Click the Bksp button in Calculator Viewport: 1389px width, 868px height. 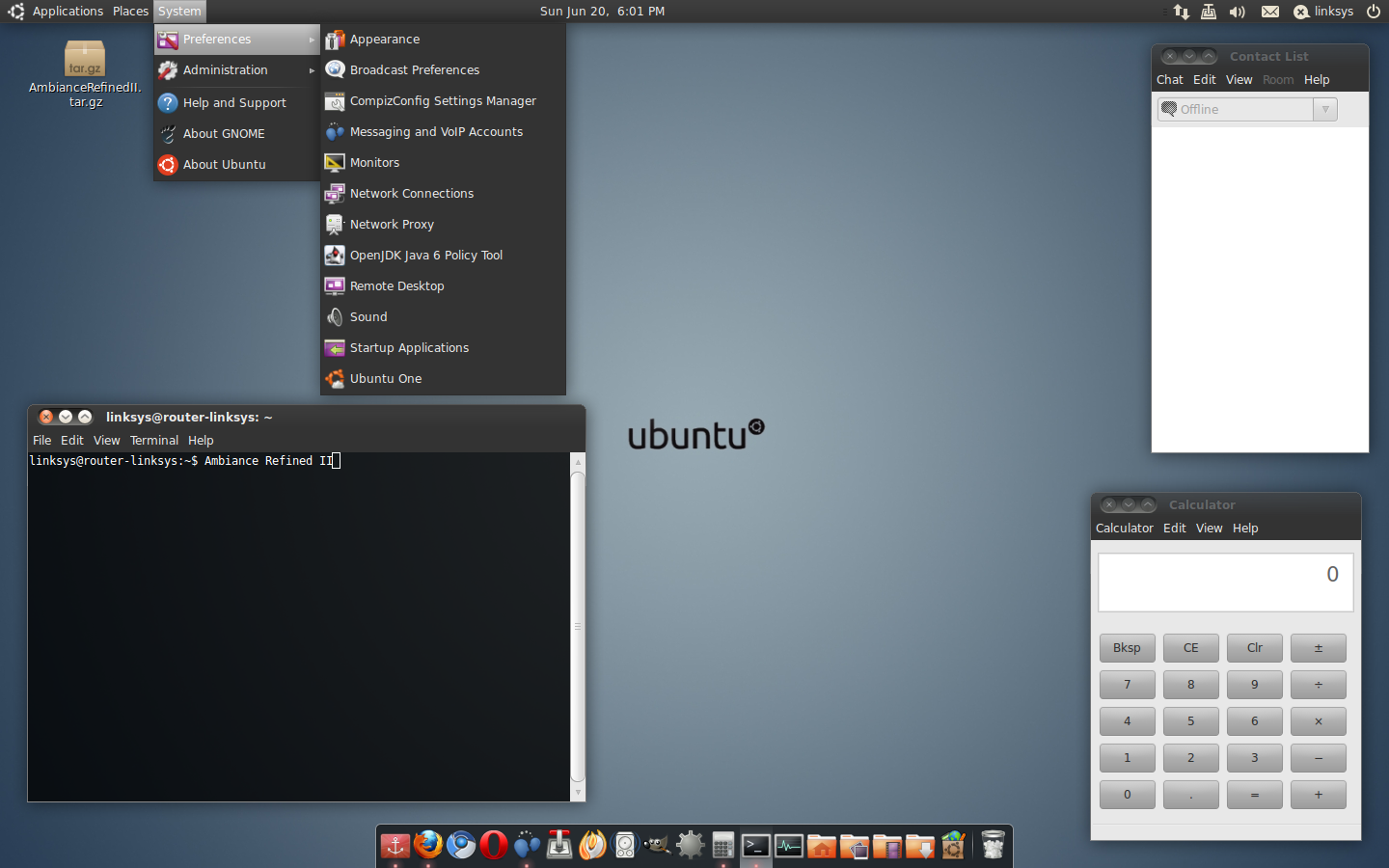(1127, 648)
